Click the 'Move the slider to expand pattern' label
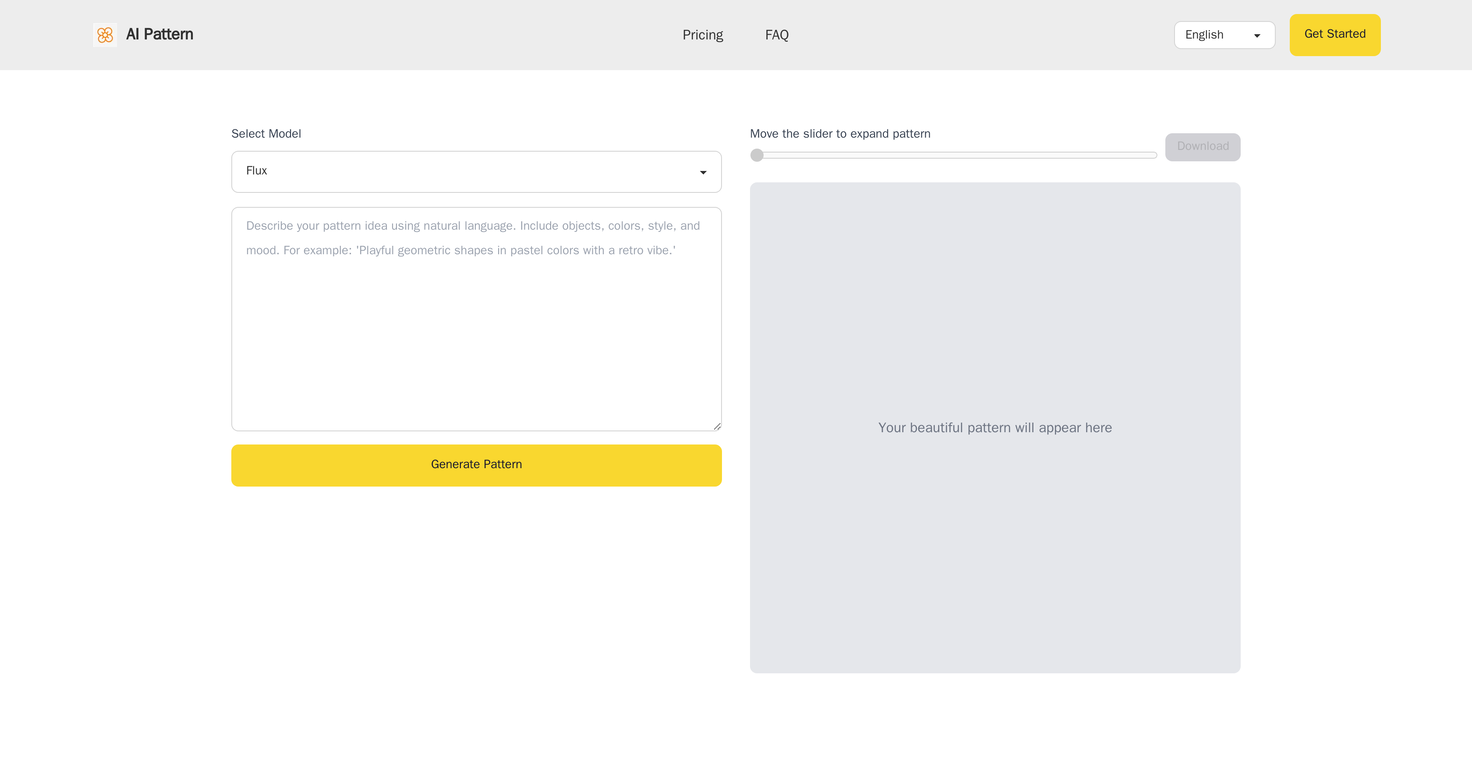Screen dimensions: 1472x768 pos(840,134)
